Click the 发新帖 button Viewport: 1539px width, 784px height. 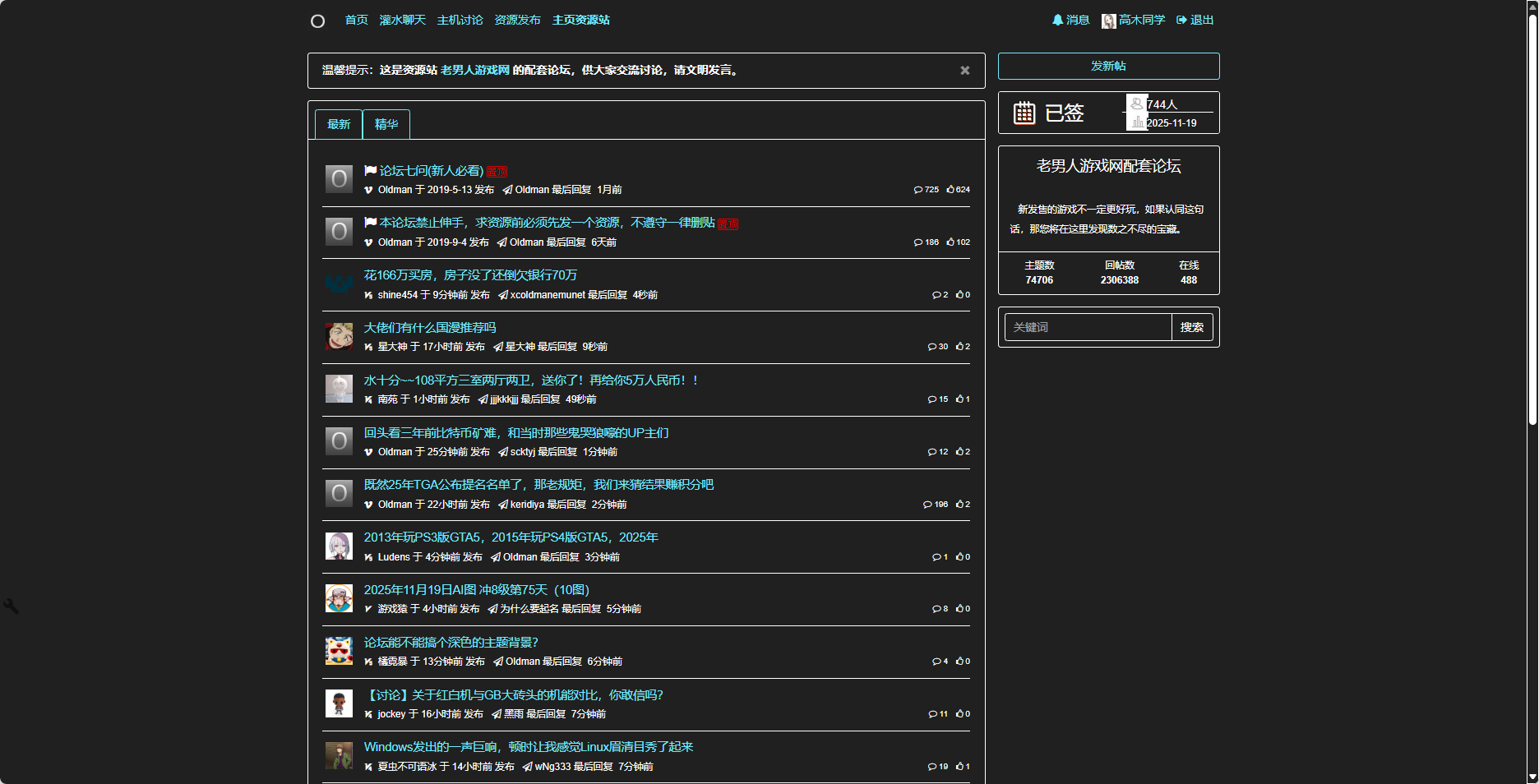[x=1108, y=66]
